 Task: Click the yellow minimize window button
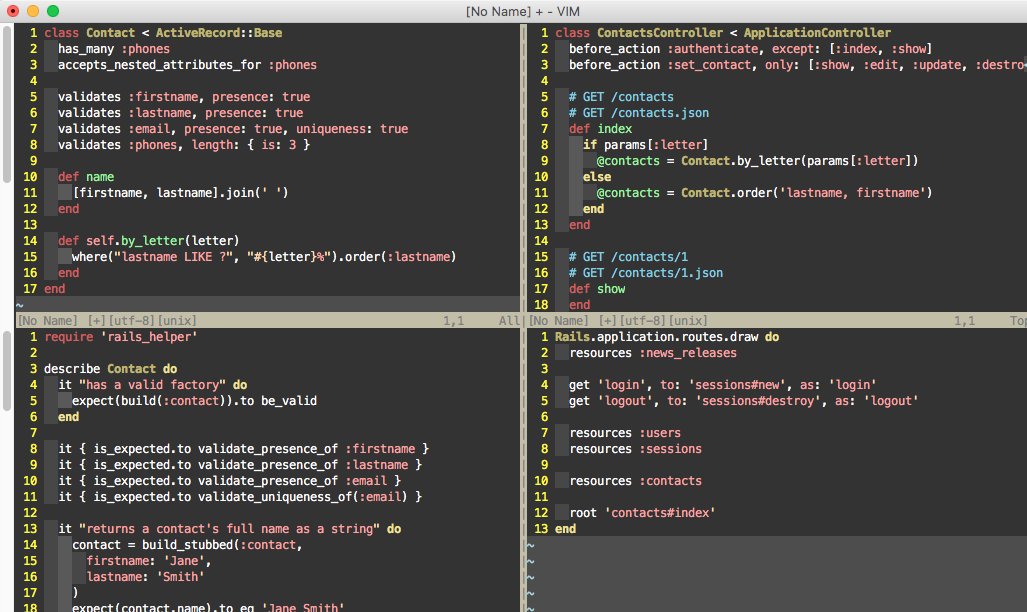(x=33, y=11)
